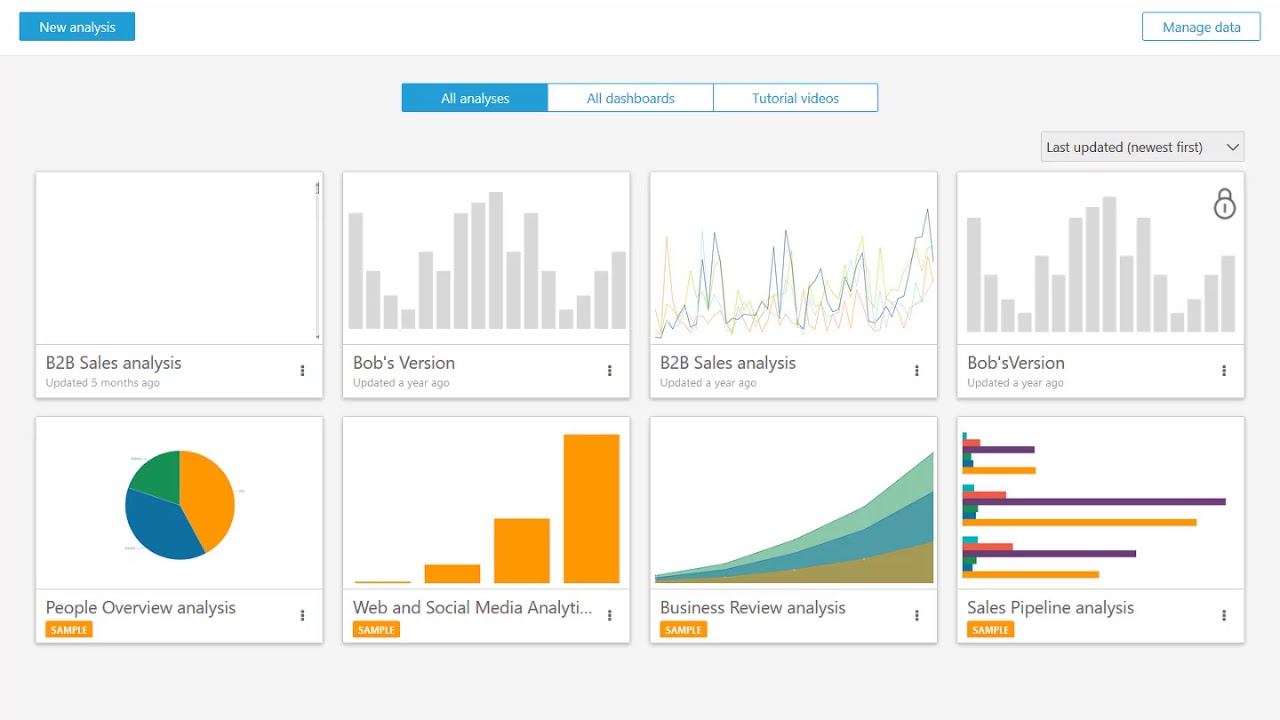Viewport: 1280px width, 720px height.
Task: Open the B2B Sales line chart thumbnail
Action: [x=793, y=259]
